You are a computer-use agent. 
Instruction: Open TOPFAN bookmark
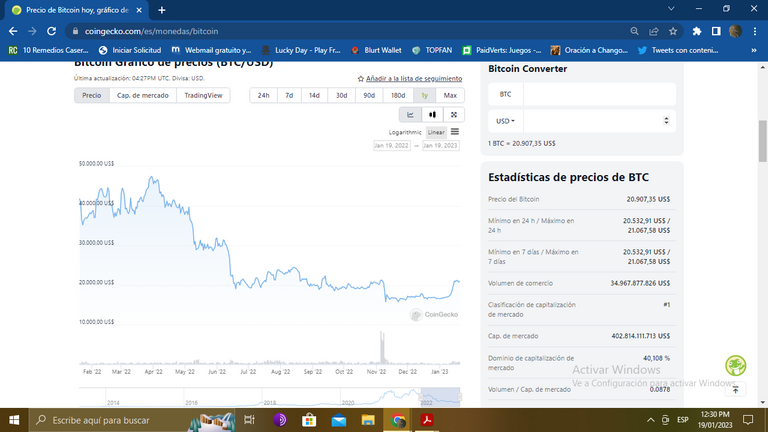point(432,50)
